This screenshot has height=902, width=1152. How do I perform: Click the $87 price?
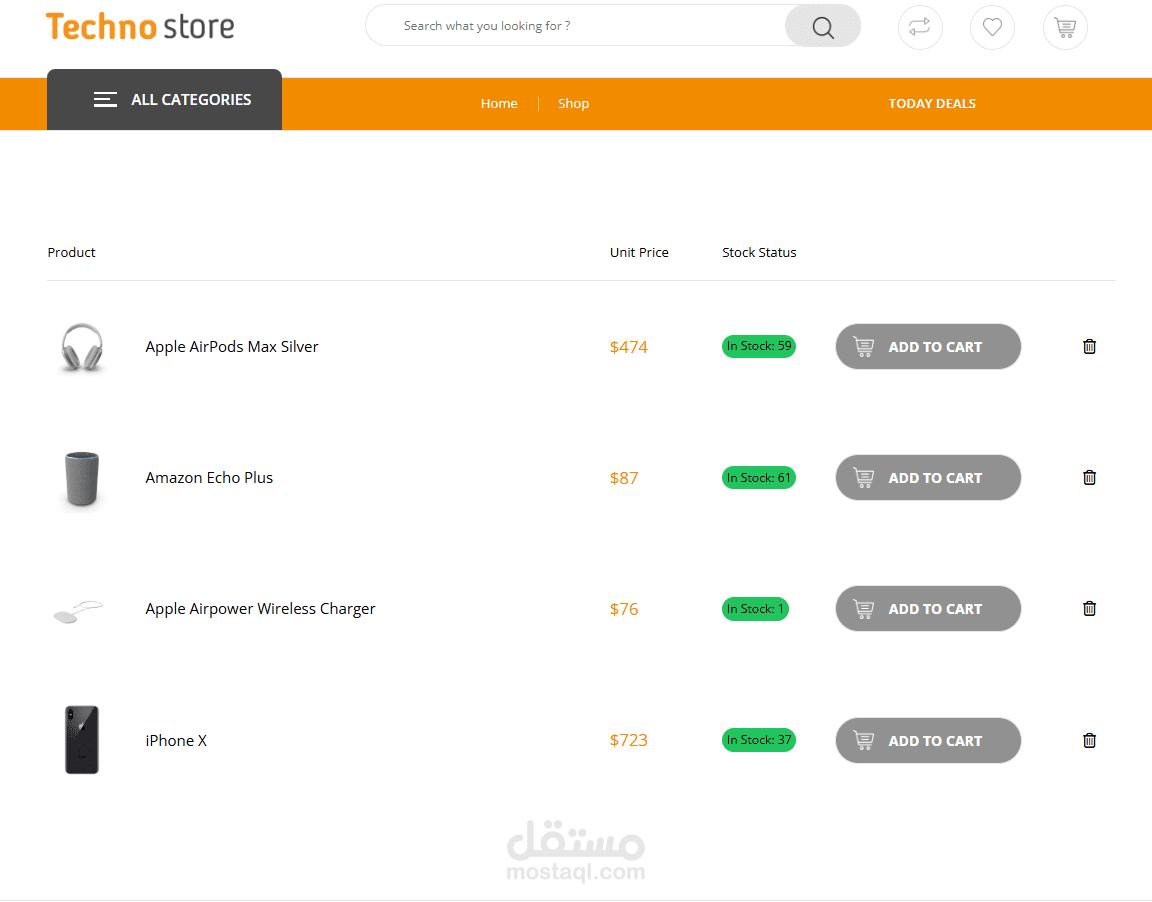pyautogui.click(x=624, y=478)
